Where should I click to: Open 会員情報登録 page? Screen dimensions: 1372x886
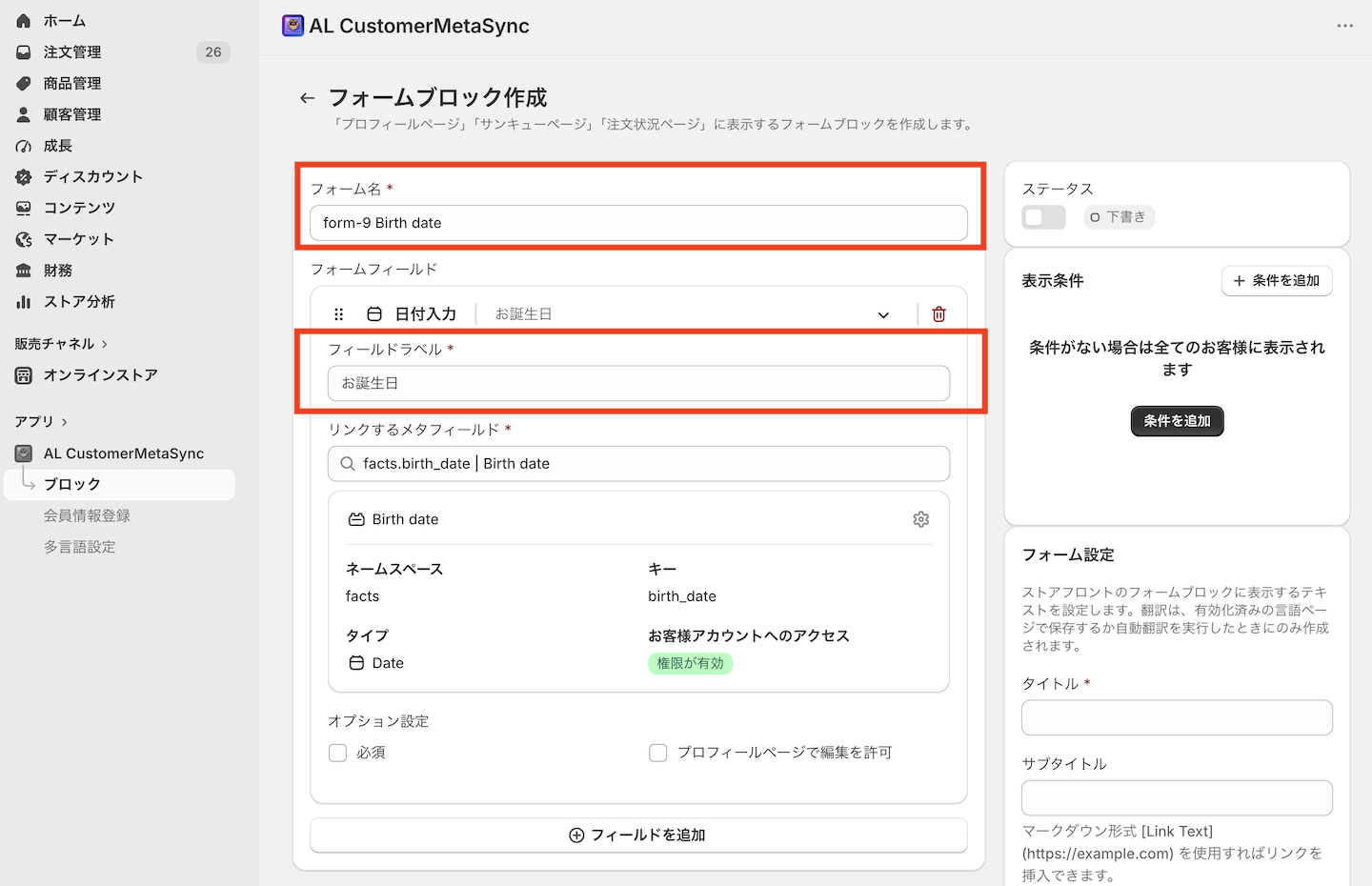coord(87,515)
